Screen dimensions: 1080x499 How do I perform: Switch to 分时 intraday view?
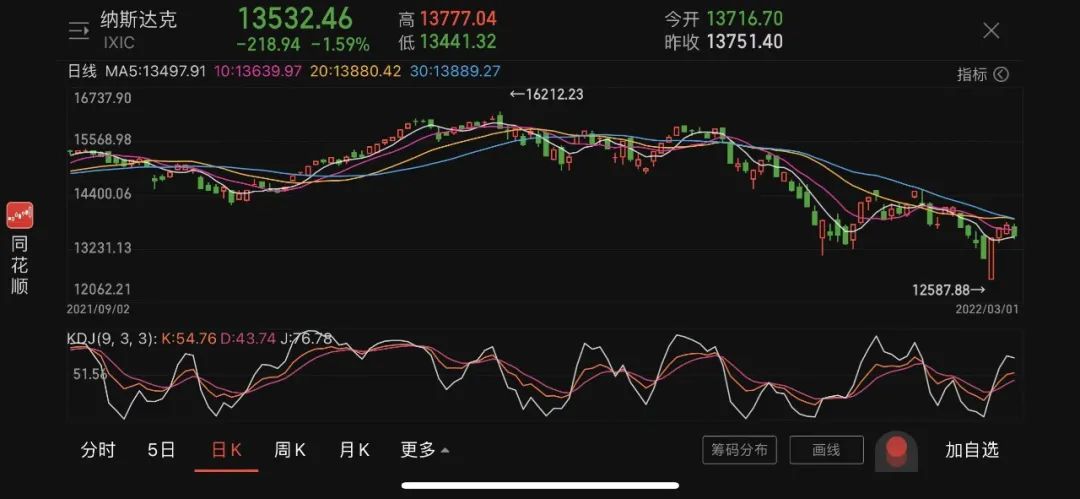(98, 450)
